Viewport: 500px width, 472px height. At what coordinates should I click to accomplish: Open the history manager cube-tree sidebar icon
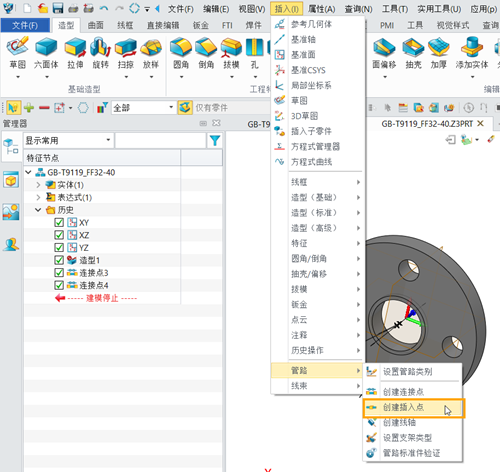point(11,147)
